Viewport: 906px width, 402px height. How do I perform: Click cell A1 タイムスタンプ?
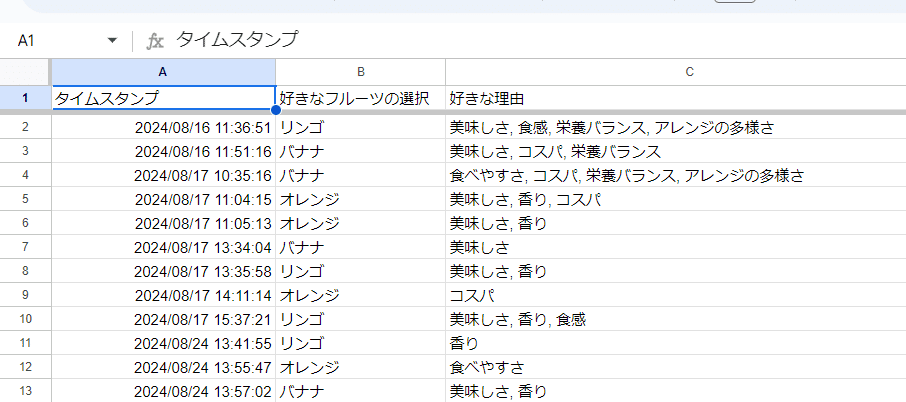coord(164,98)
